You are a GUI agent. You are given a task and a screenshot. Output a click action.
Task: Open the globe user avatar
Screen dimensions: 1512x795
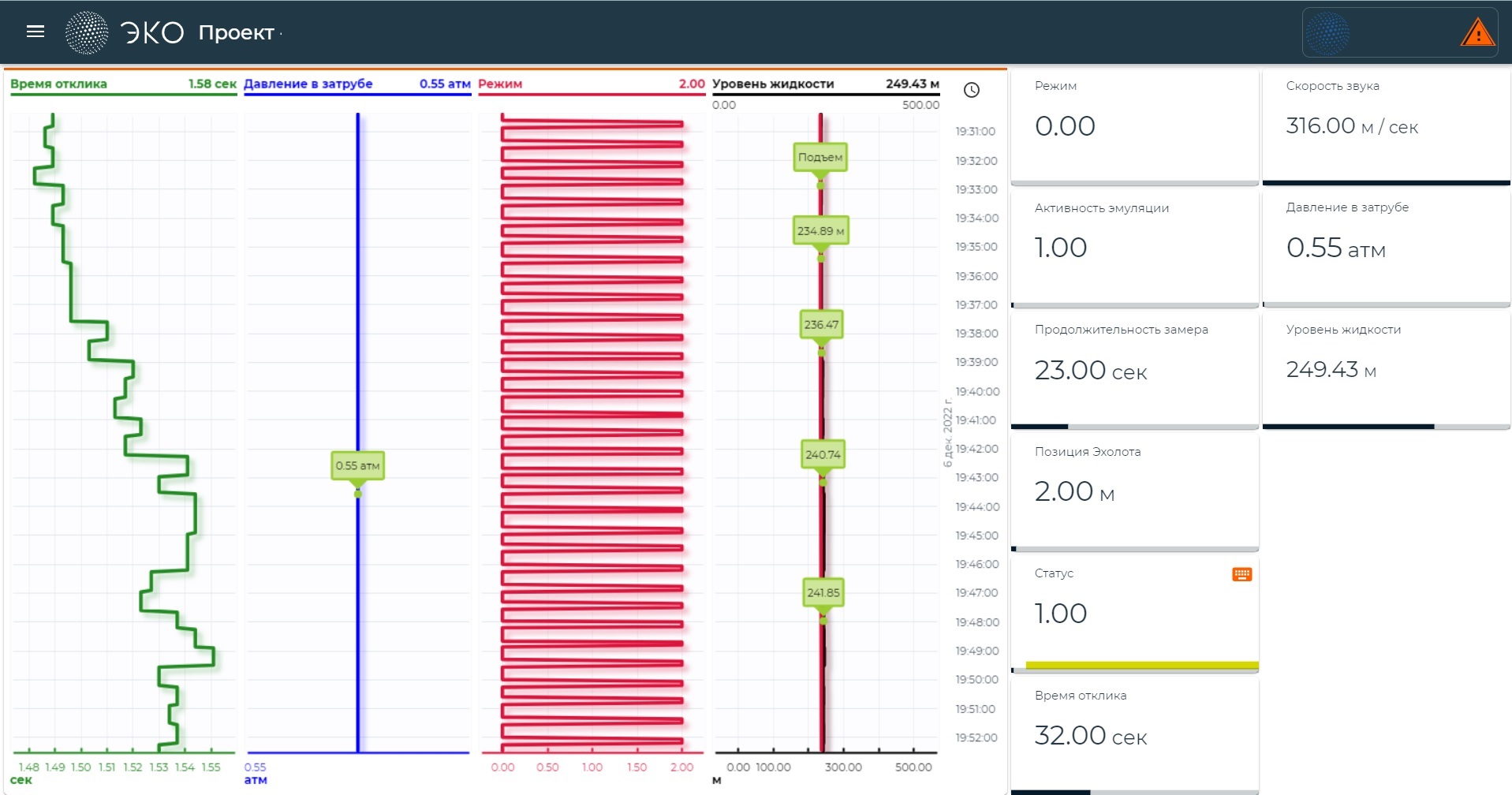1327,33
